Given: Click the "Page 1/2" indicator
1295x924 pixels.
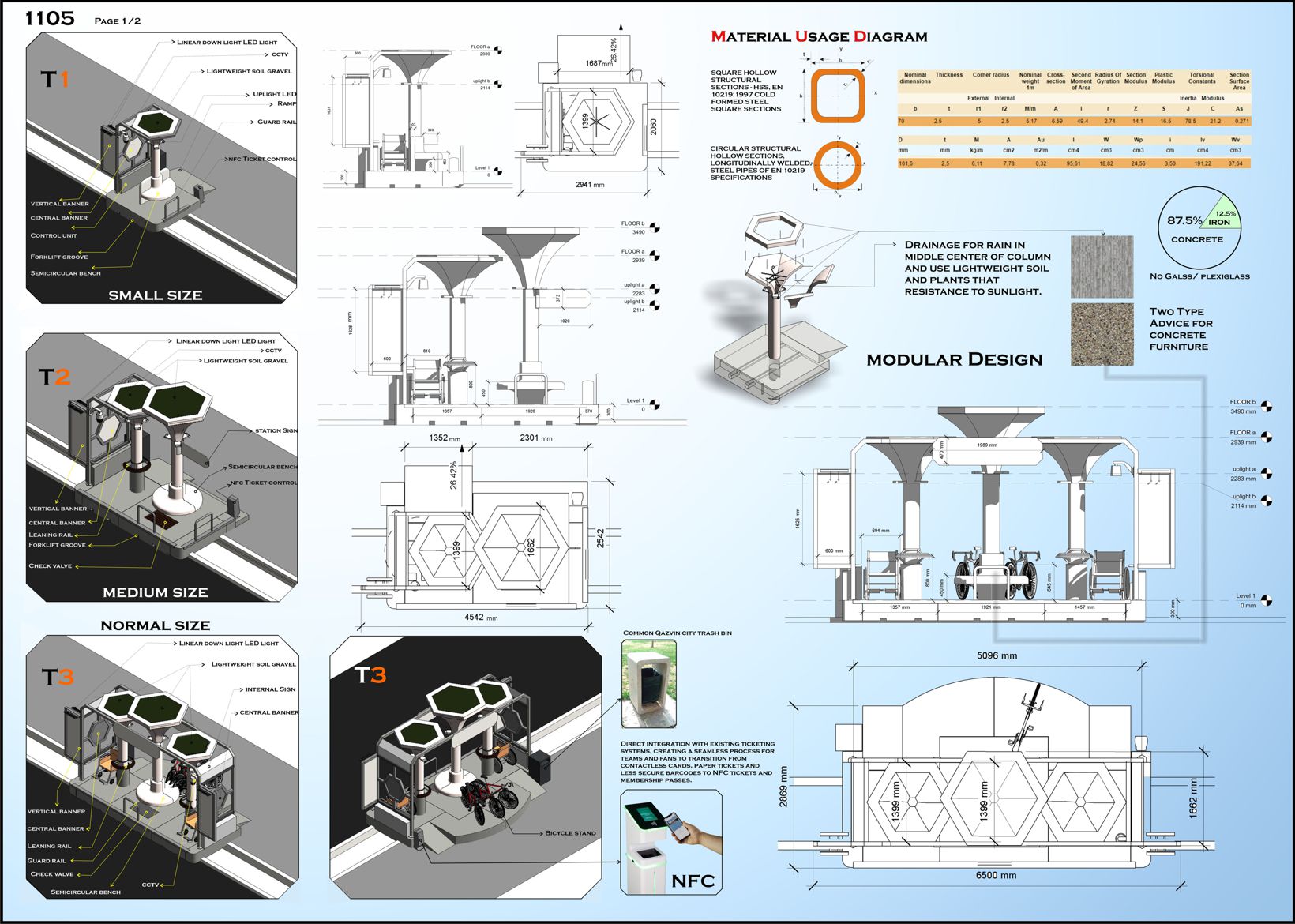Looking at the screenshot, I should 117,21.
